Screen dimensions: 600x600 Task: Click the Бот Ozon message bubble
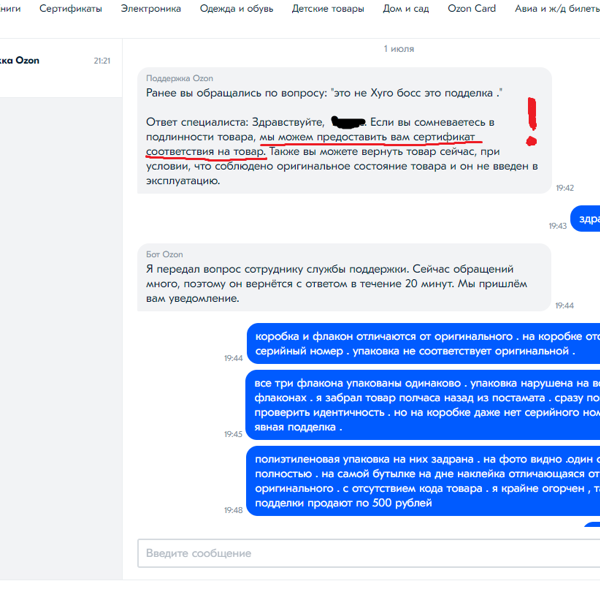click(344, 277)
